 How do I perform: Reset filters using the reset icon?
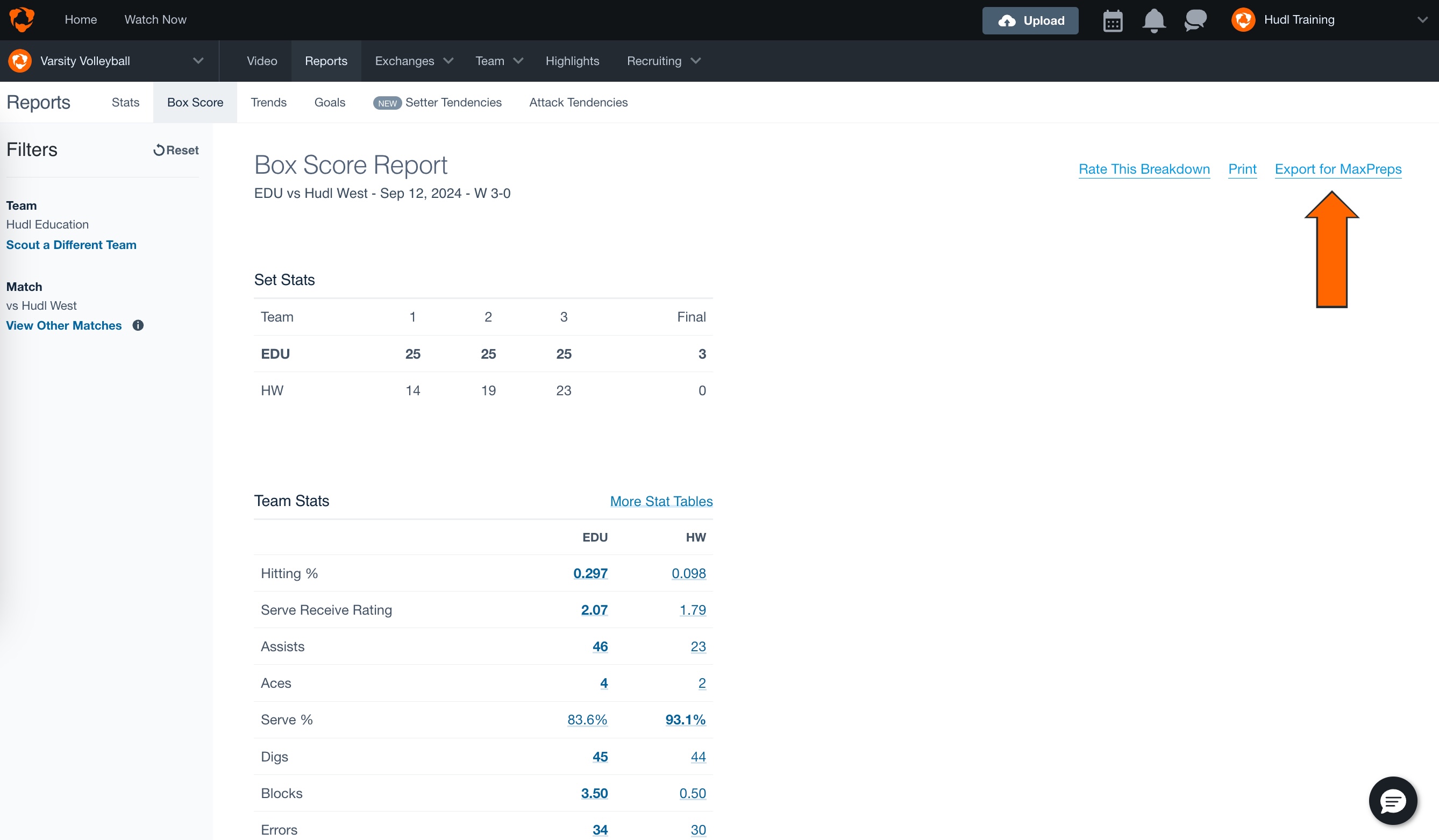tap(159, 150)
